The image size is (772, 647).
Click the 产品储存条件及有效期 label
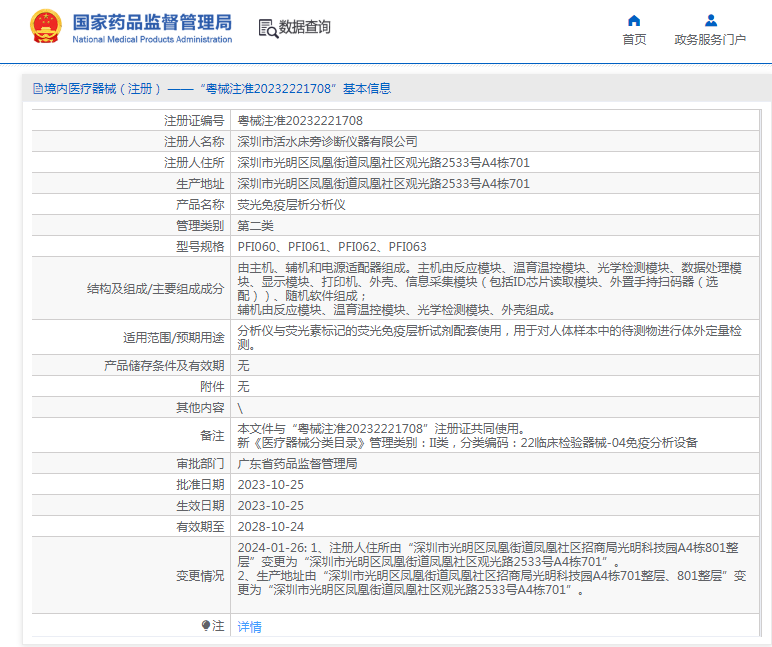(x=164, y=365)
